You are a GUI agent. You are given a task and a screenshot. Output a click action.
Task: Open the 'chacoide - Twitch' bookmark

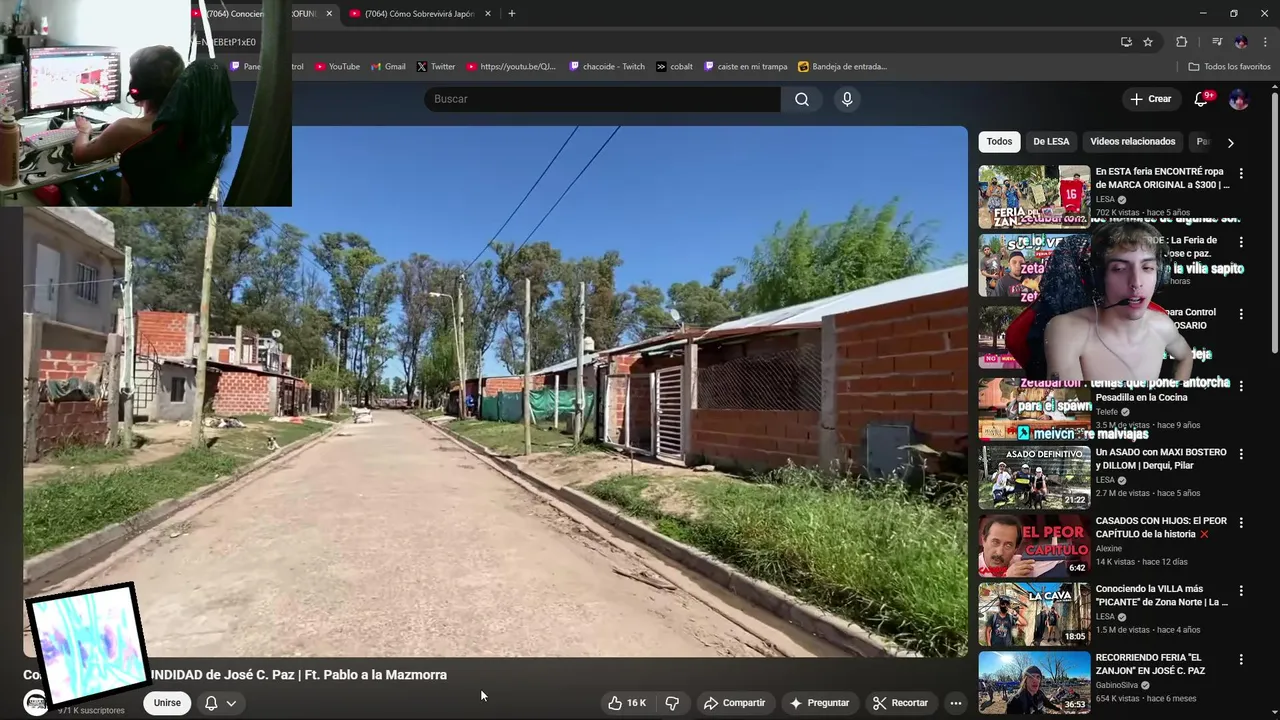(x=607, y=67)
